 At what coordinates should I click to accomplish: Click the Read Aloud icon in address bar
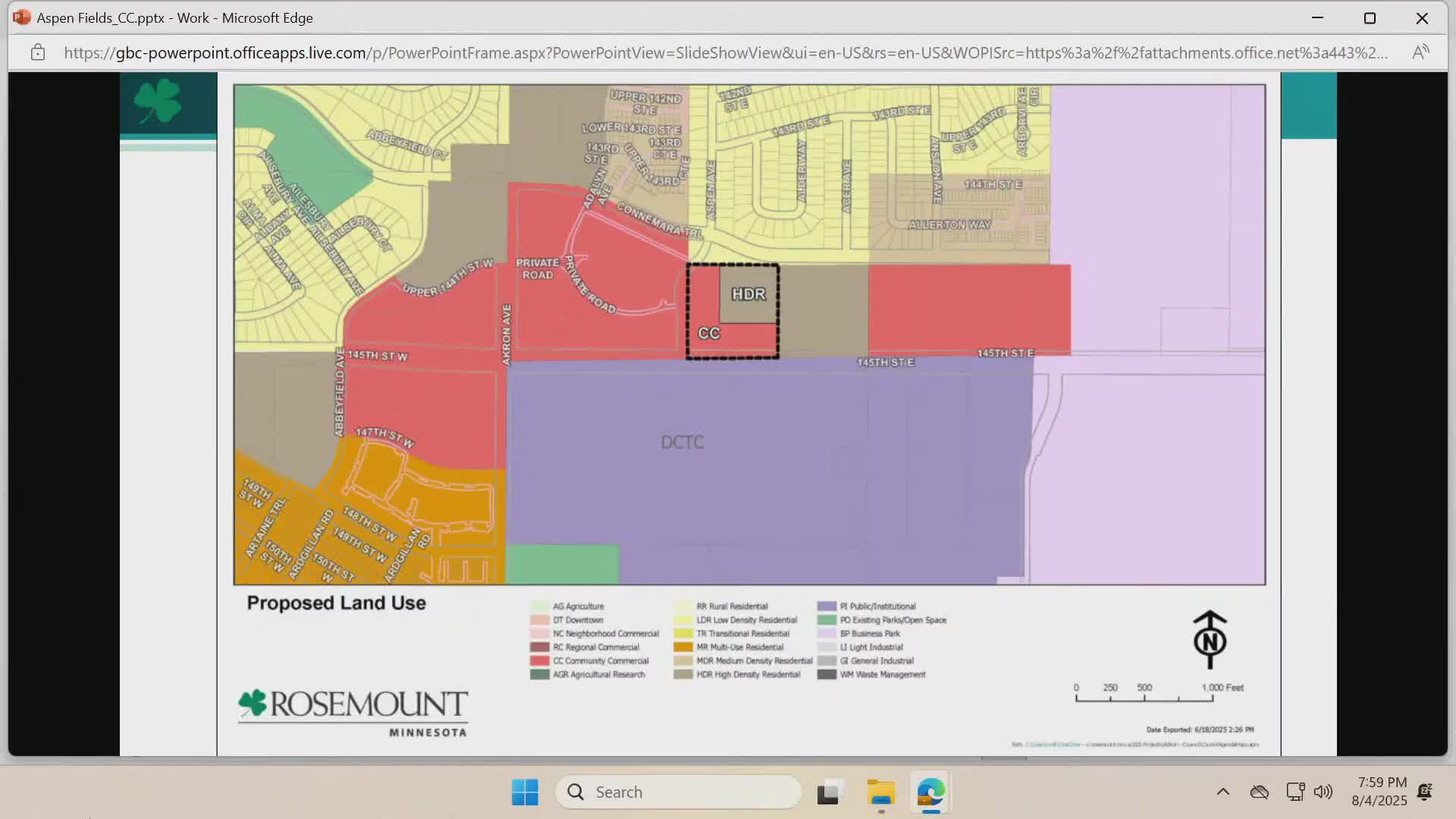tap(1420, 52)
